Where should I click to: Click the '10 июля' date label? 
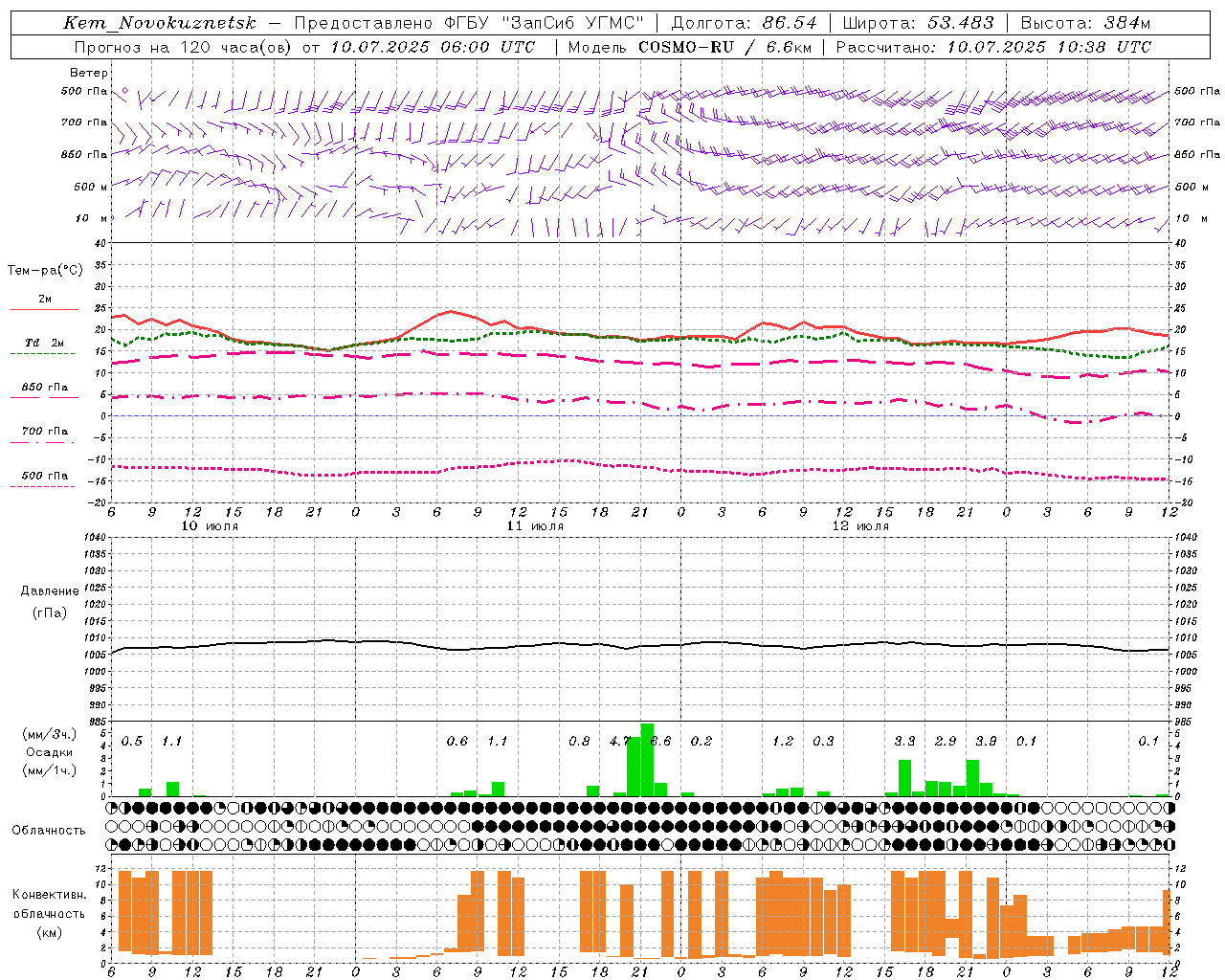point(210,526)
